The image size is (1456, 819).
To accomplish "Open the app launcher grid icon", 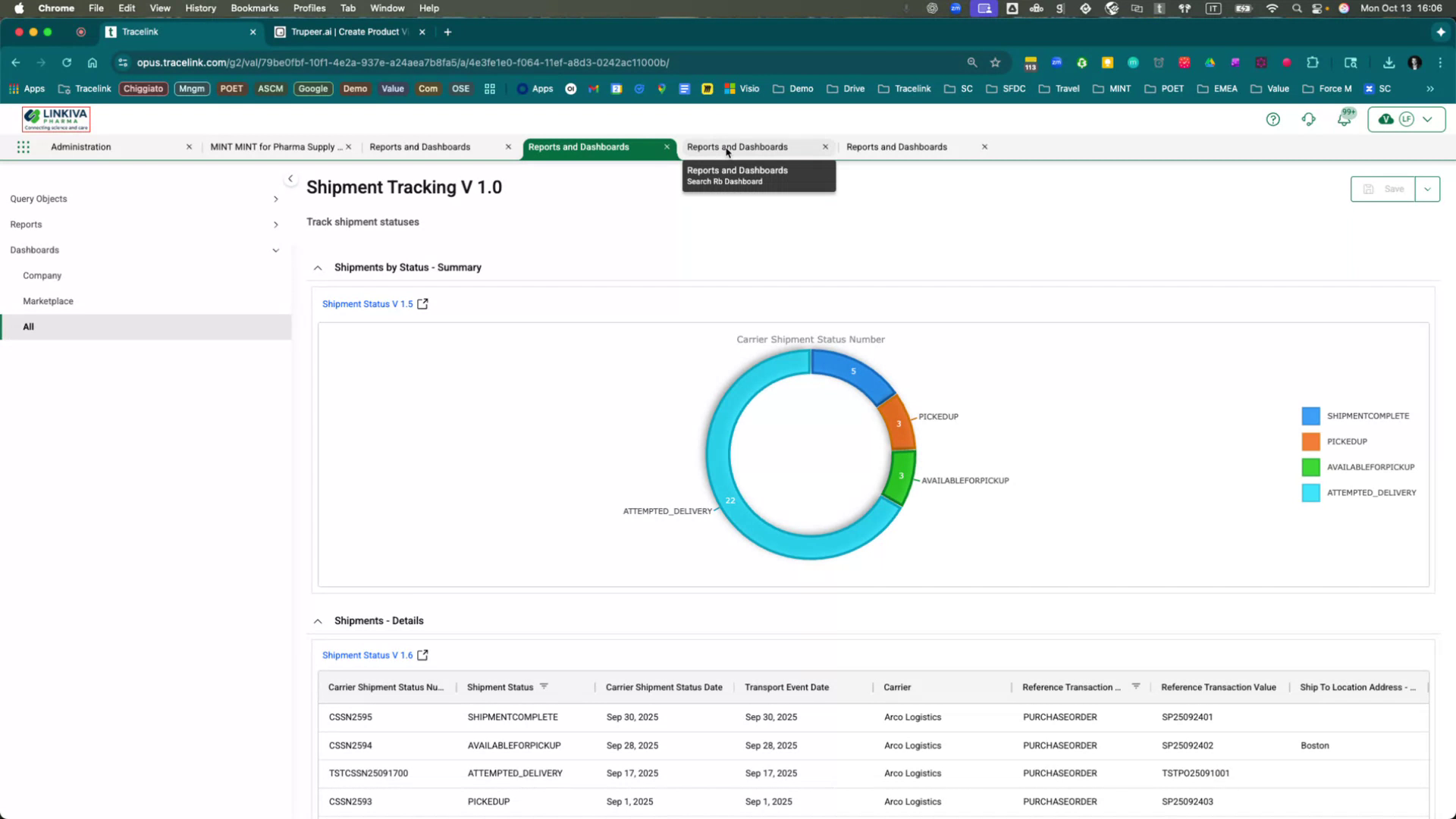I will [24, 147].
